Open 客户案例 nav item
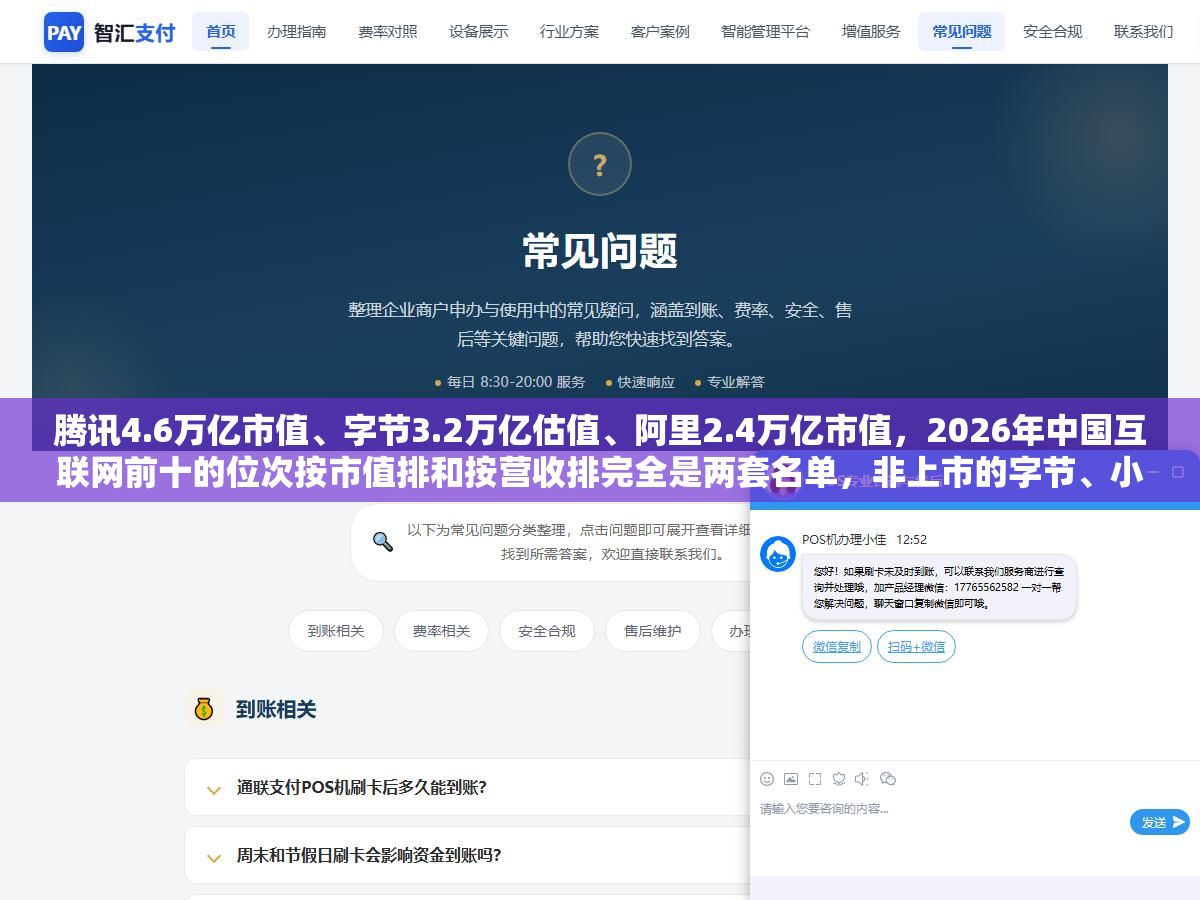 (660, 32)
